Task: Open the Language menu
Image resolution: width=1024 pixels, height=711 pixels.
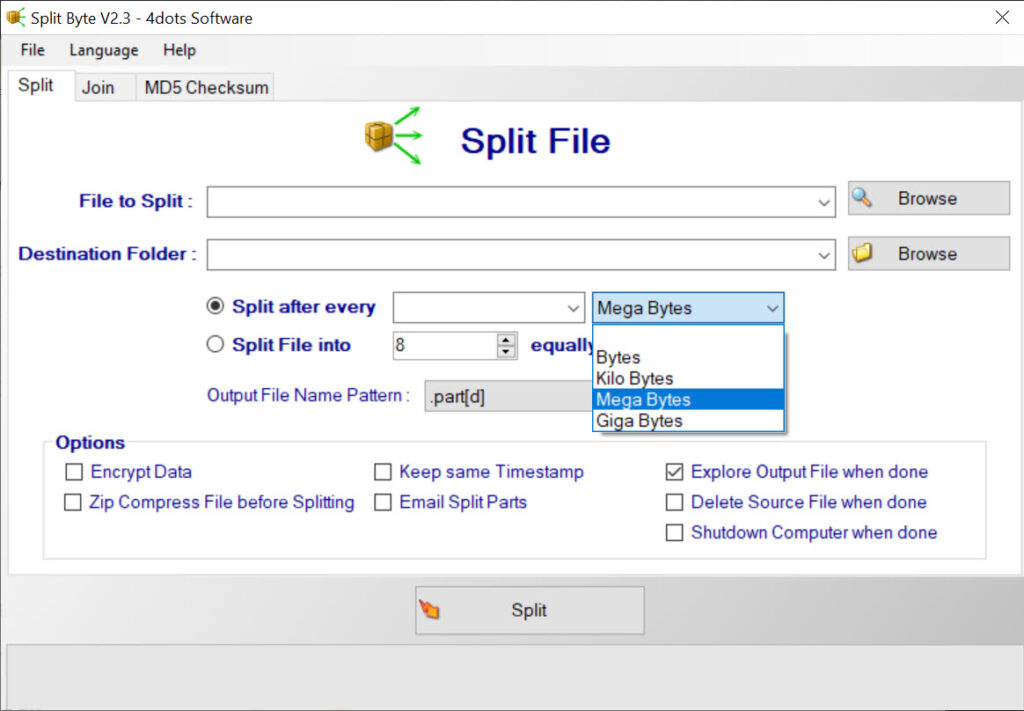Action: pos(104,50)
